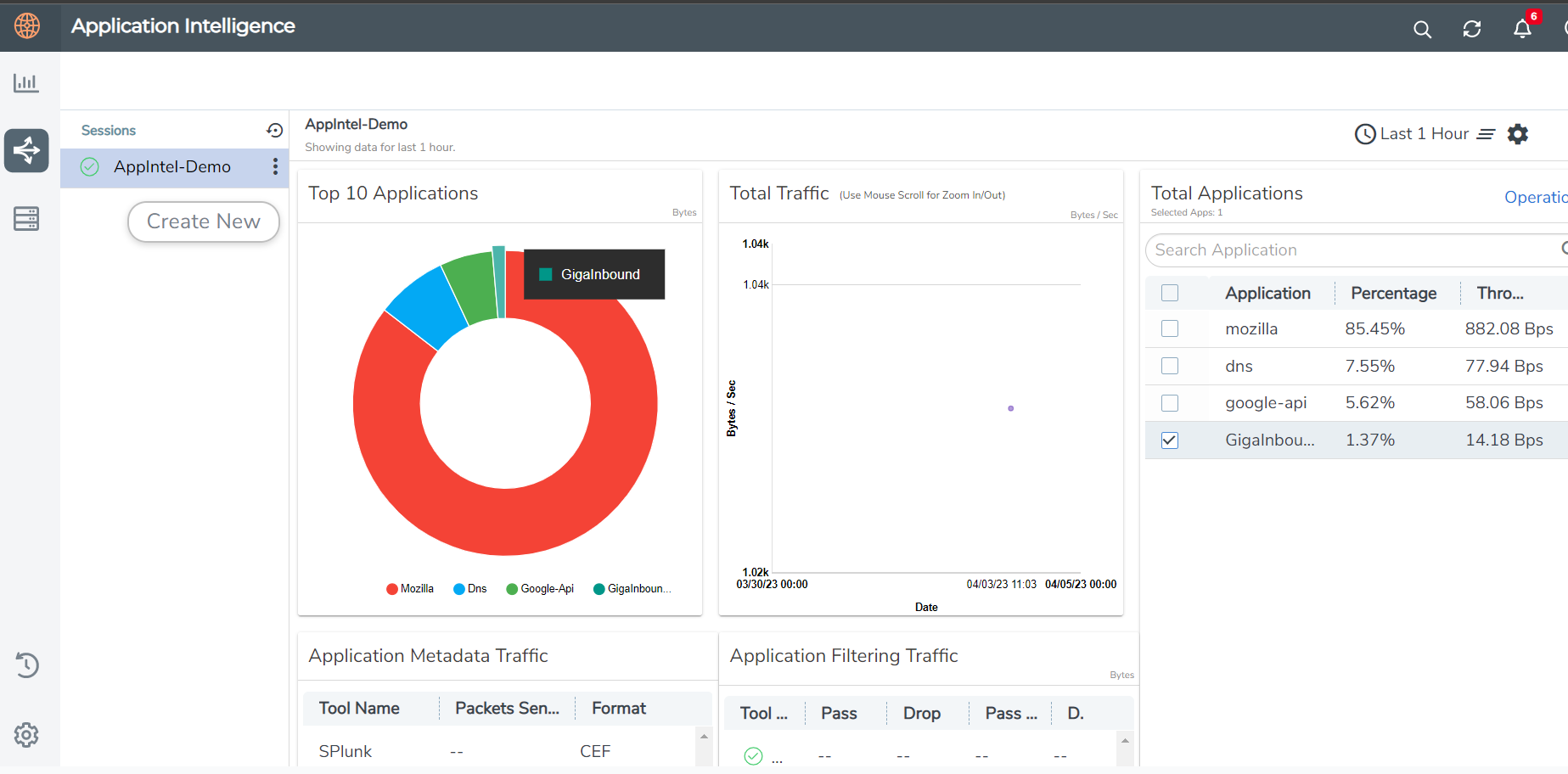Open the bar chart dashboard sidebar icon

point(25,82)
